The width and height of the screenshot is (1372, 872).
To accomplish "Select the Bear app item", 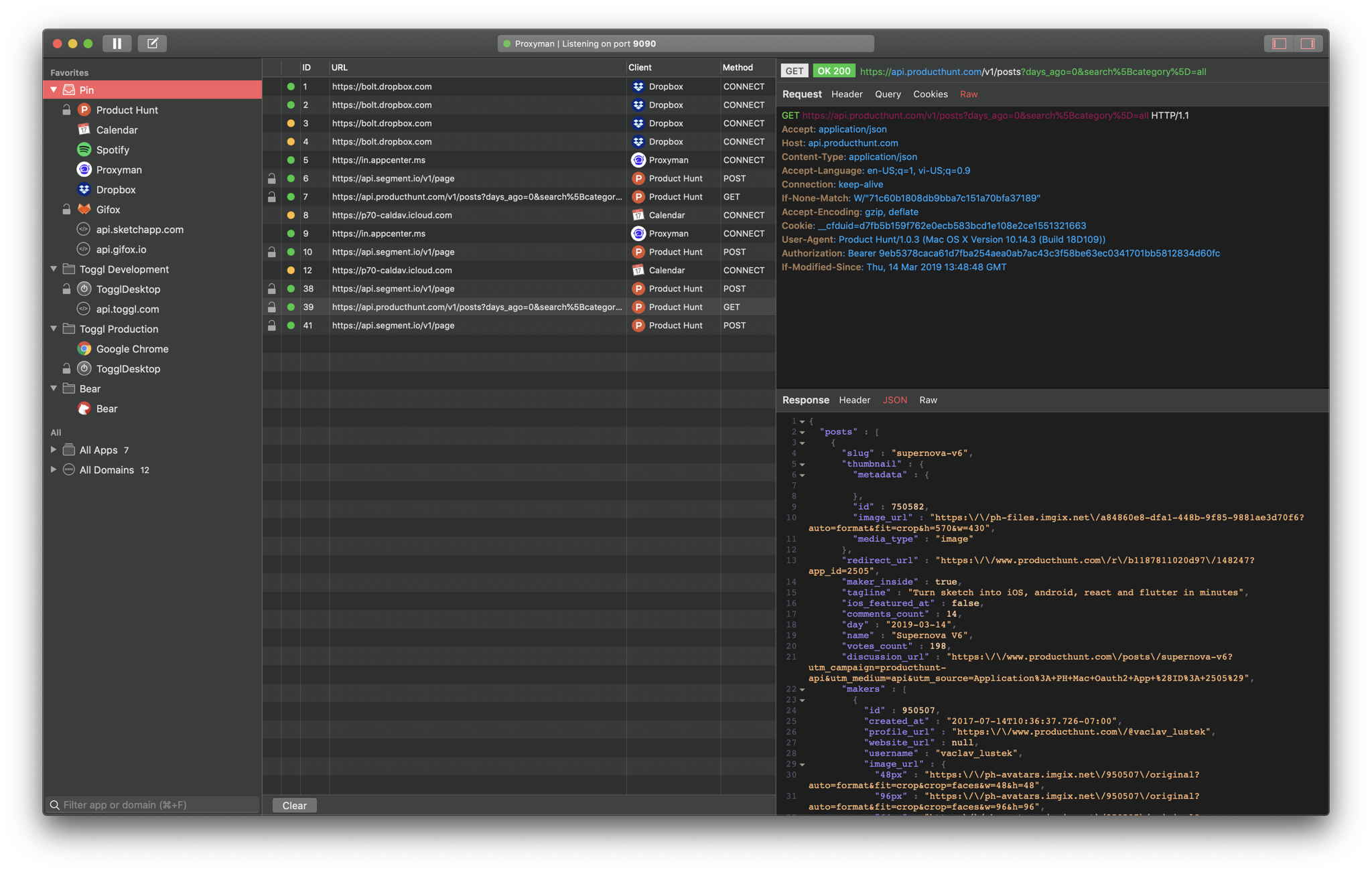I will (107, 409).
